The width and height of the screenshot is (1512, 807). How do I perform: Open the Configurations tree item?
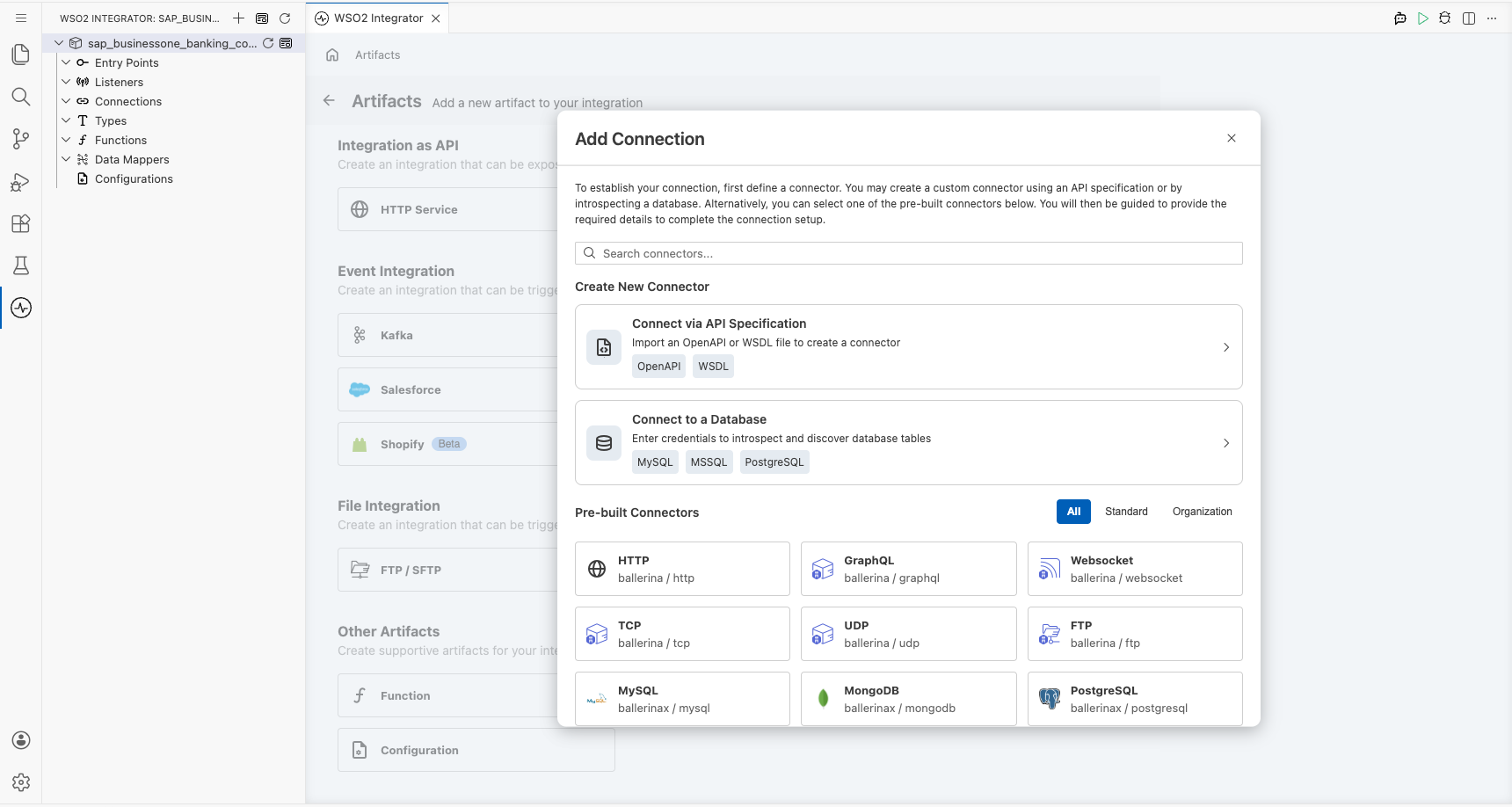point(134,178)
